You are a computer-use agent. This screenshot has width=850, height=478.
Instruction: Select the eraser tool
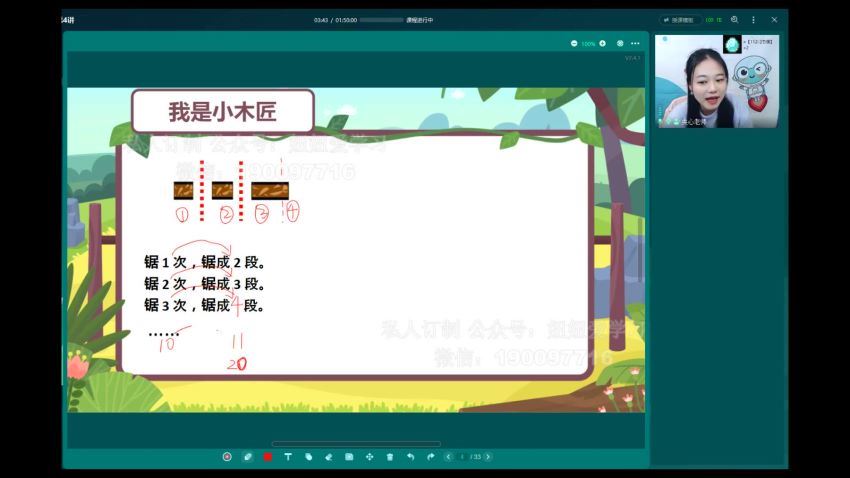point(329,457)
